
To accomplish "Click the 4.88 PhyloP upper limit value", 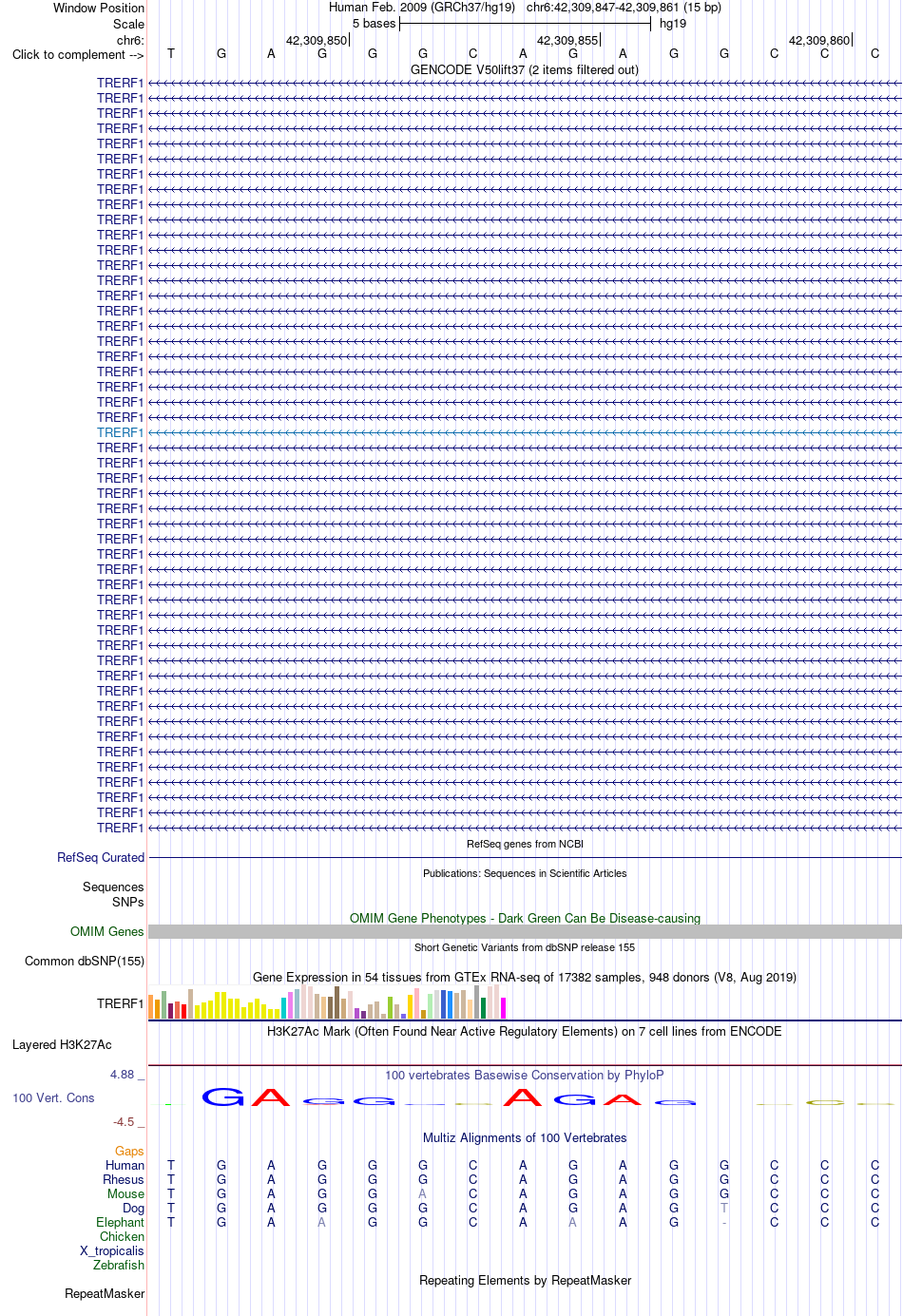I will point(123,1075).
